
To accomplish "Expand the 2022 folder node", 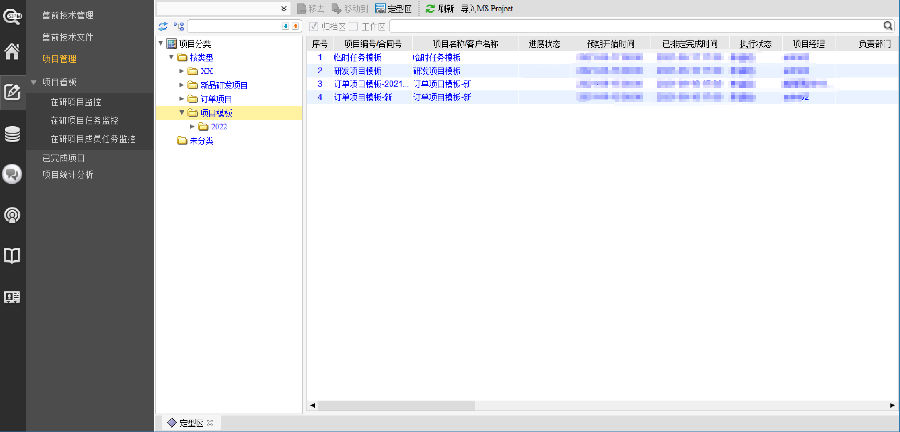I will 192,127.
